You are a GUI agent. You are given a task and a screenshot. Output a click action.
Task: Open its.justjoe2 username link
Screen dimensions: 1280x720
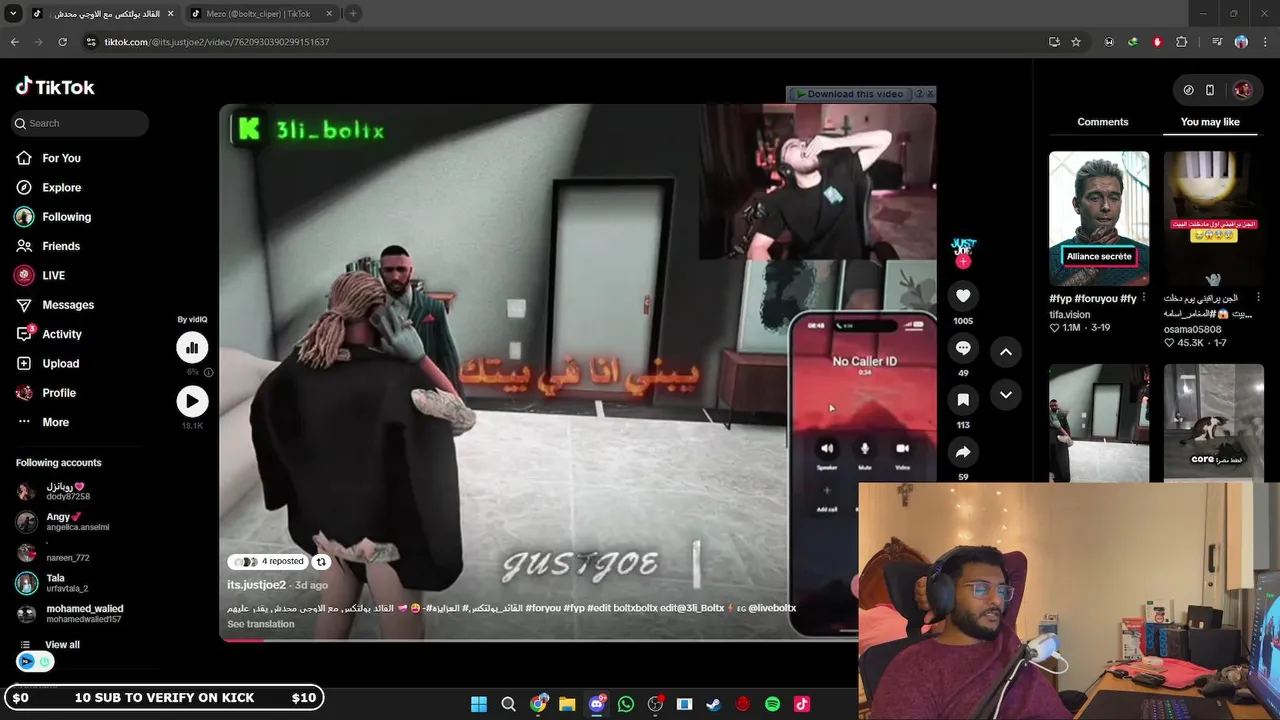[x=257, y=585]
